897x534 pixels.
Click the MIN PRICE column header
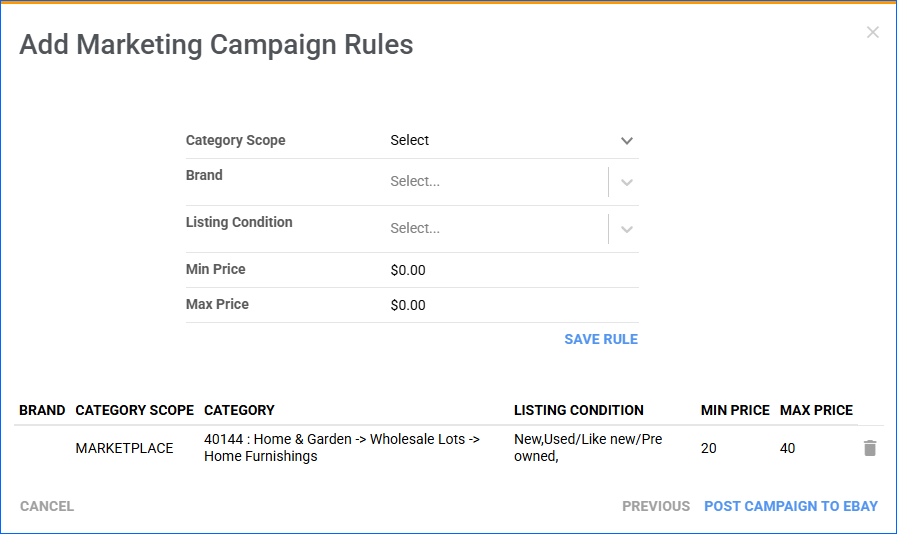tap(735, 410)
